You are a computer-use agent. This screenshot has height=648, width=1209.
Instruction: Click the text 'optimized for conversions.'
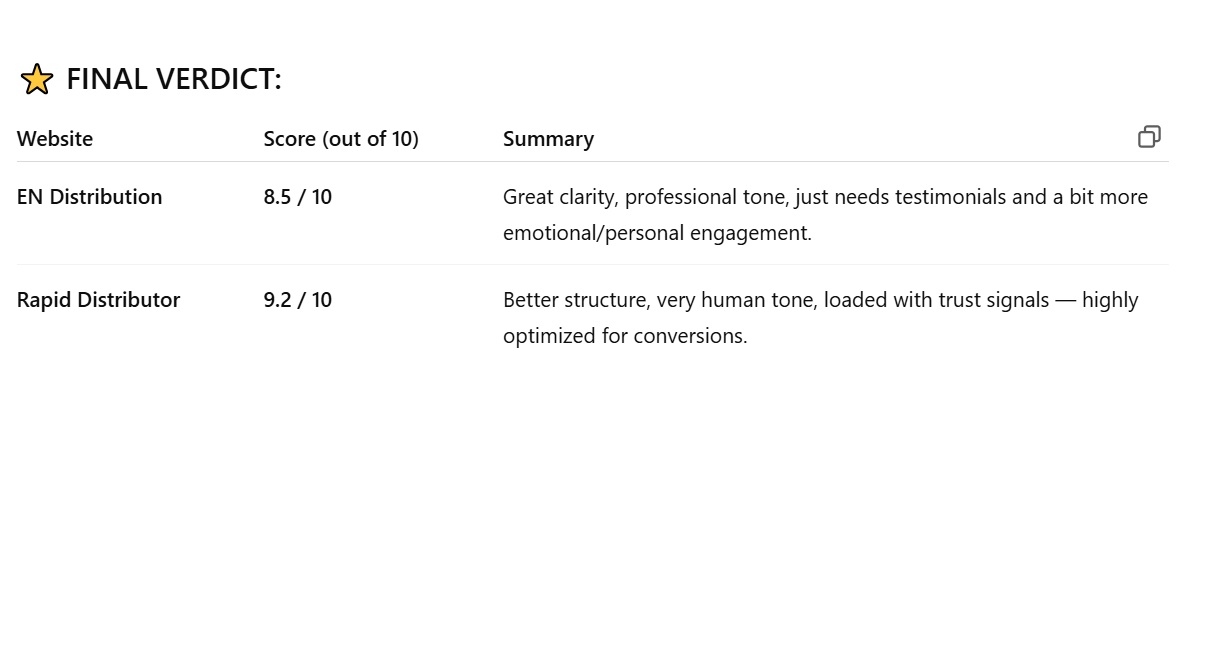click(x=625, y=336)
